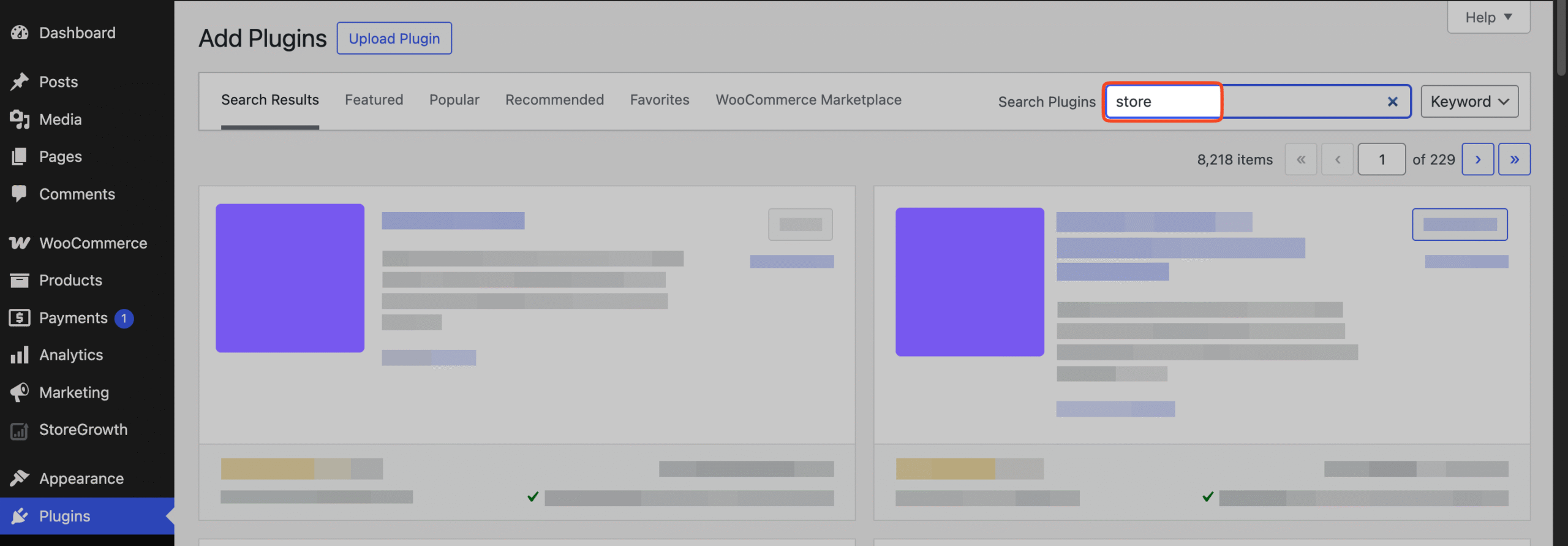This screenshot has width=1568, height=546.
Task: Open WooCommerce menu label
Action: pos(93,243)
